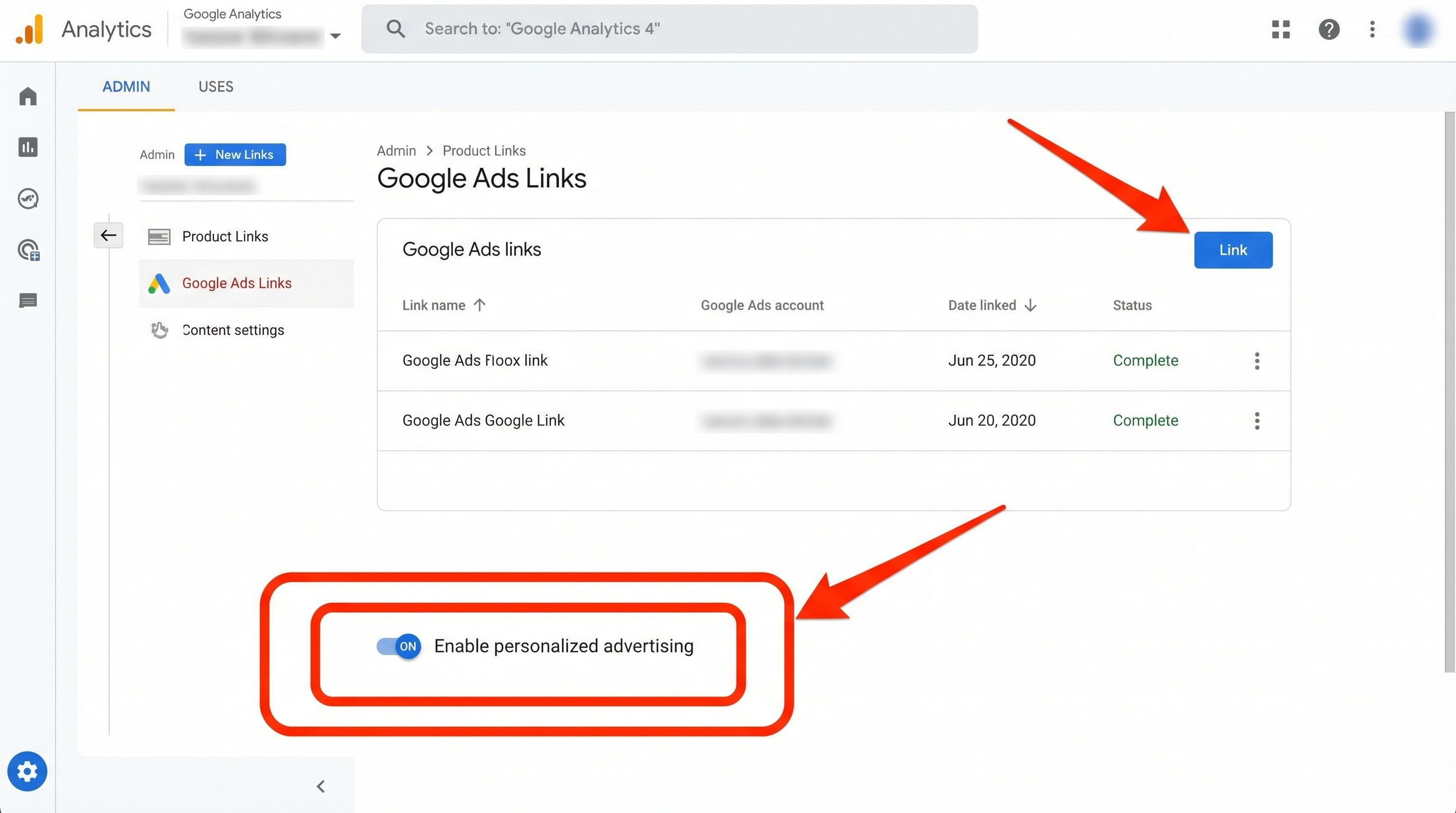Open Advertising icon in left sidebar

click(x=28, y=250)
